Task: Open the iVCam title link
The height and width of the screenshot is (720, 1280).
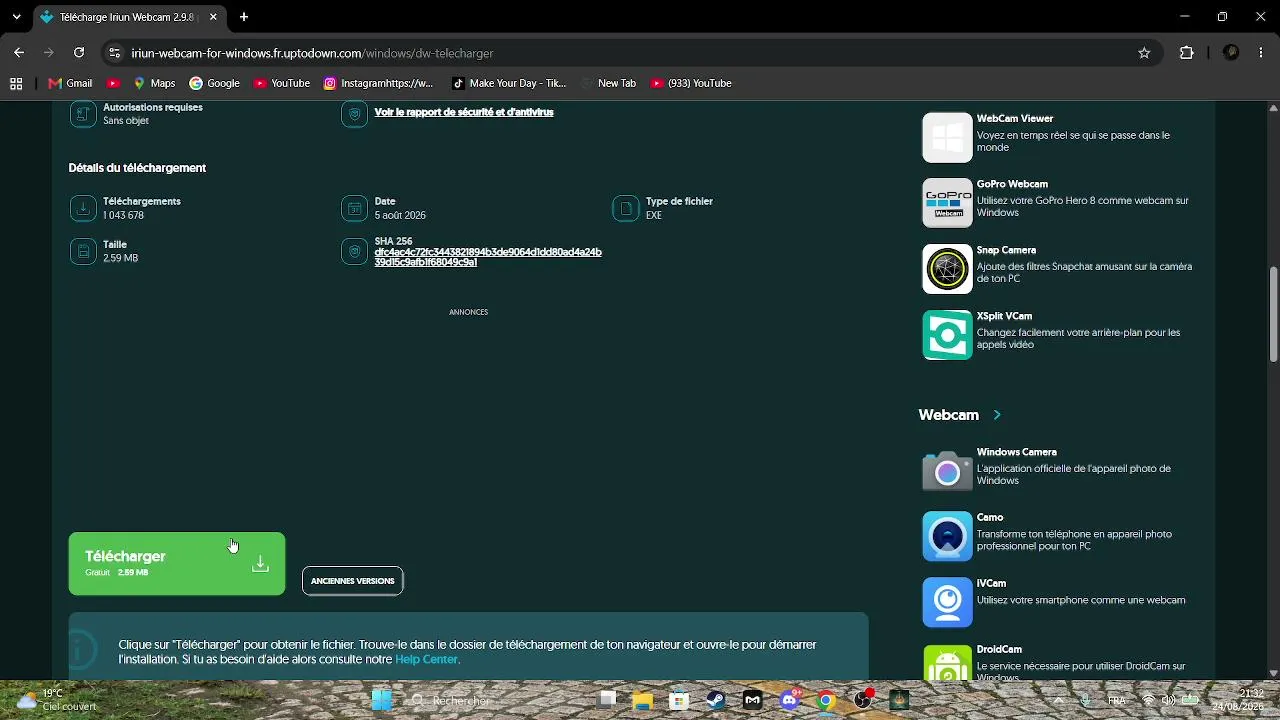Action: click(x=991, y=584)
